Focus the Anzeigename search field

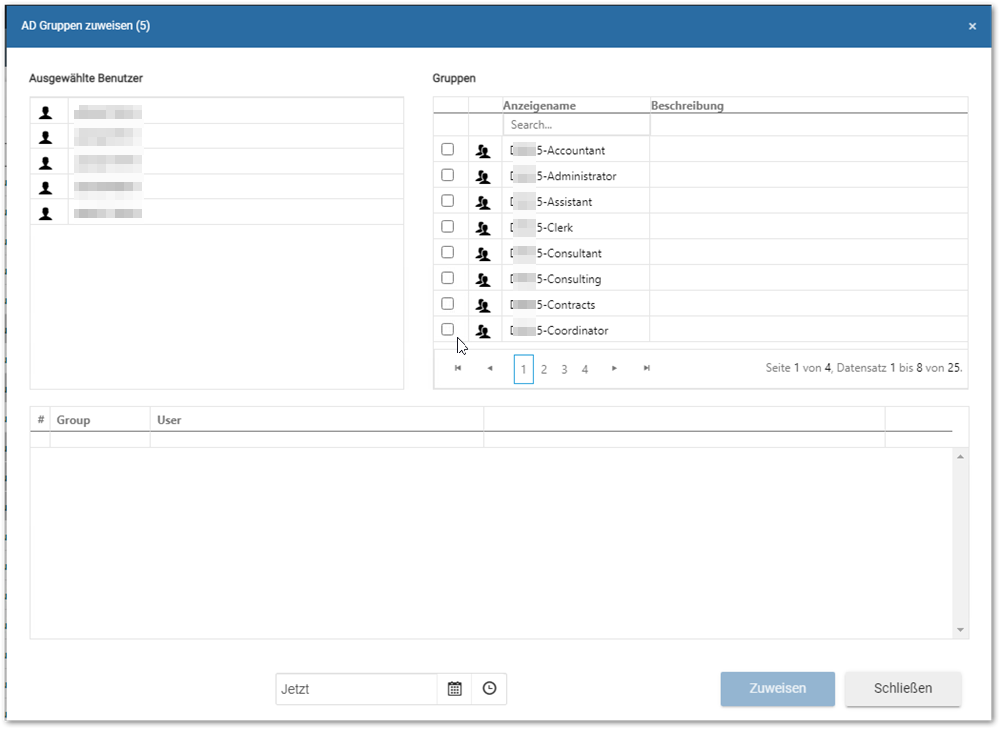576,125
